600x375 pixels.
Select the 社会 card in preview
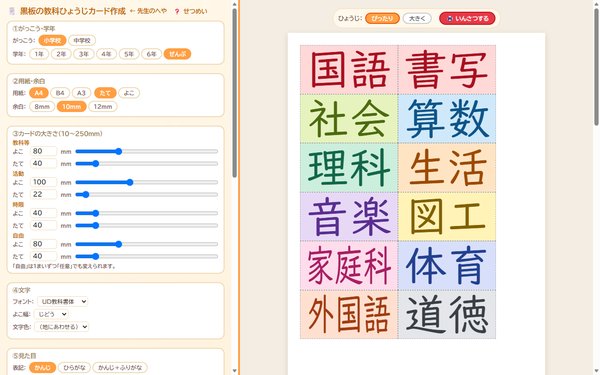pyautogui.click(x=349, y=119)
